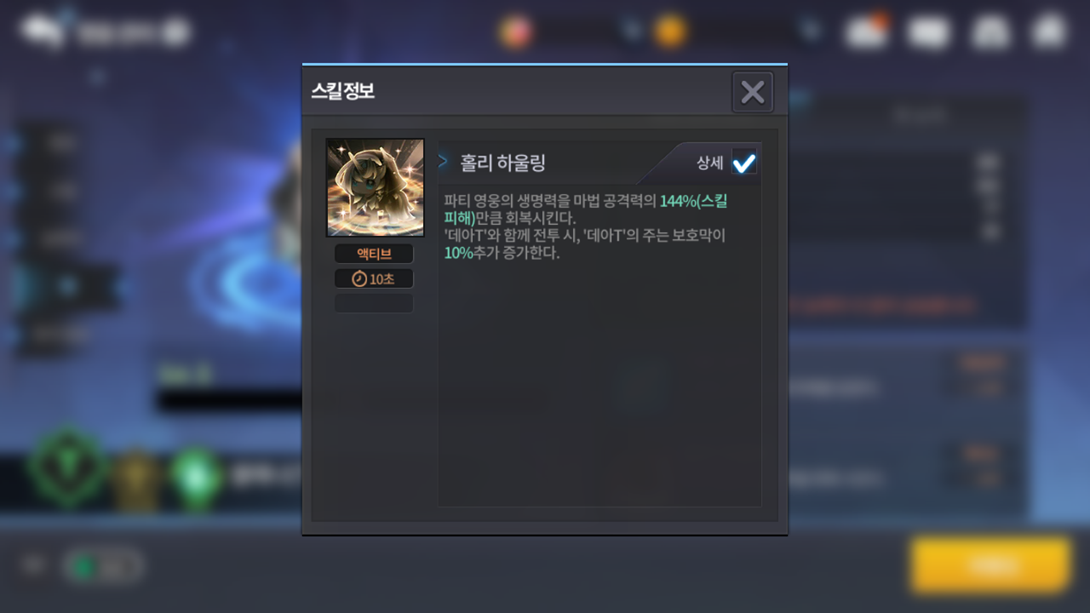
Task: Click the red gem currency icon
Action: [x=515, y=32]
